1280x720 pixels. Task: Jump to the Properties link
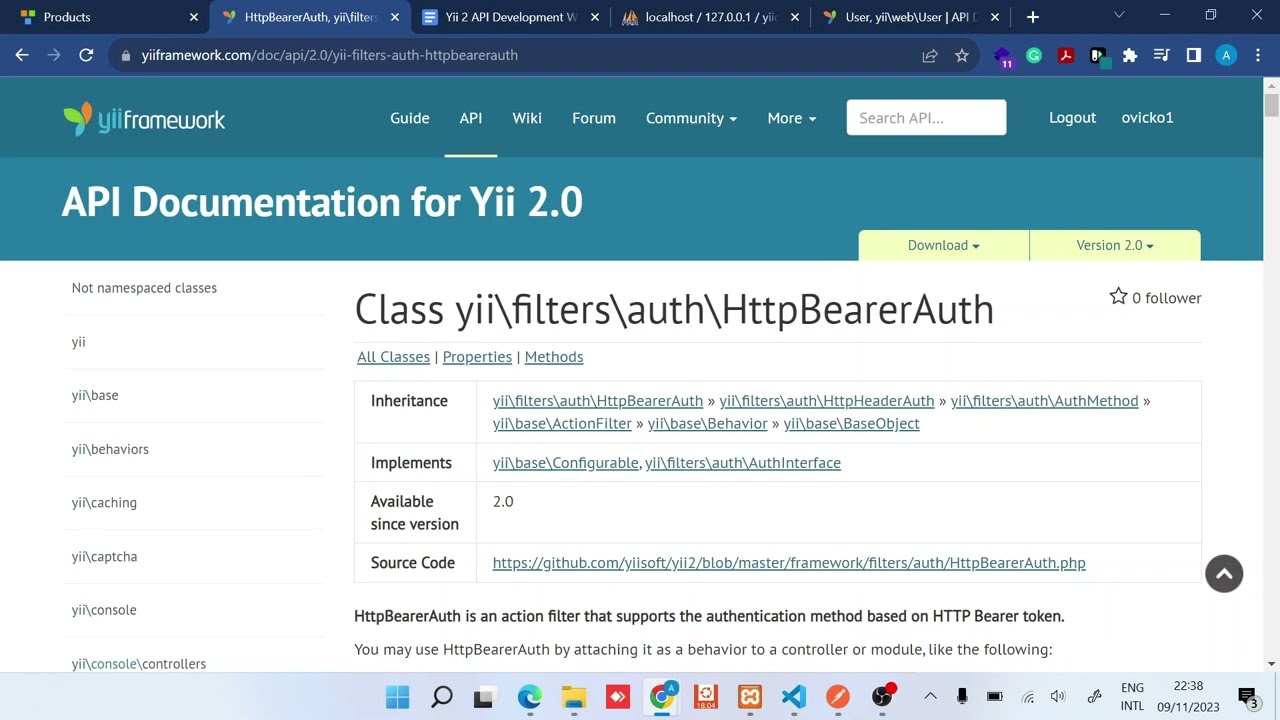(477, 357)
